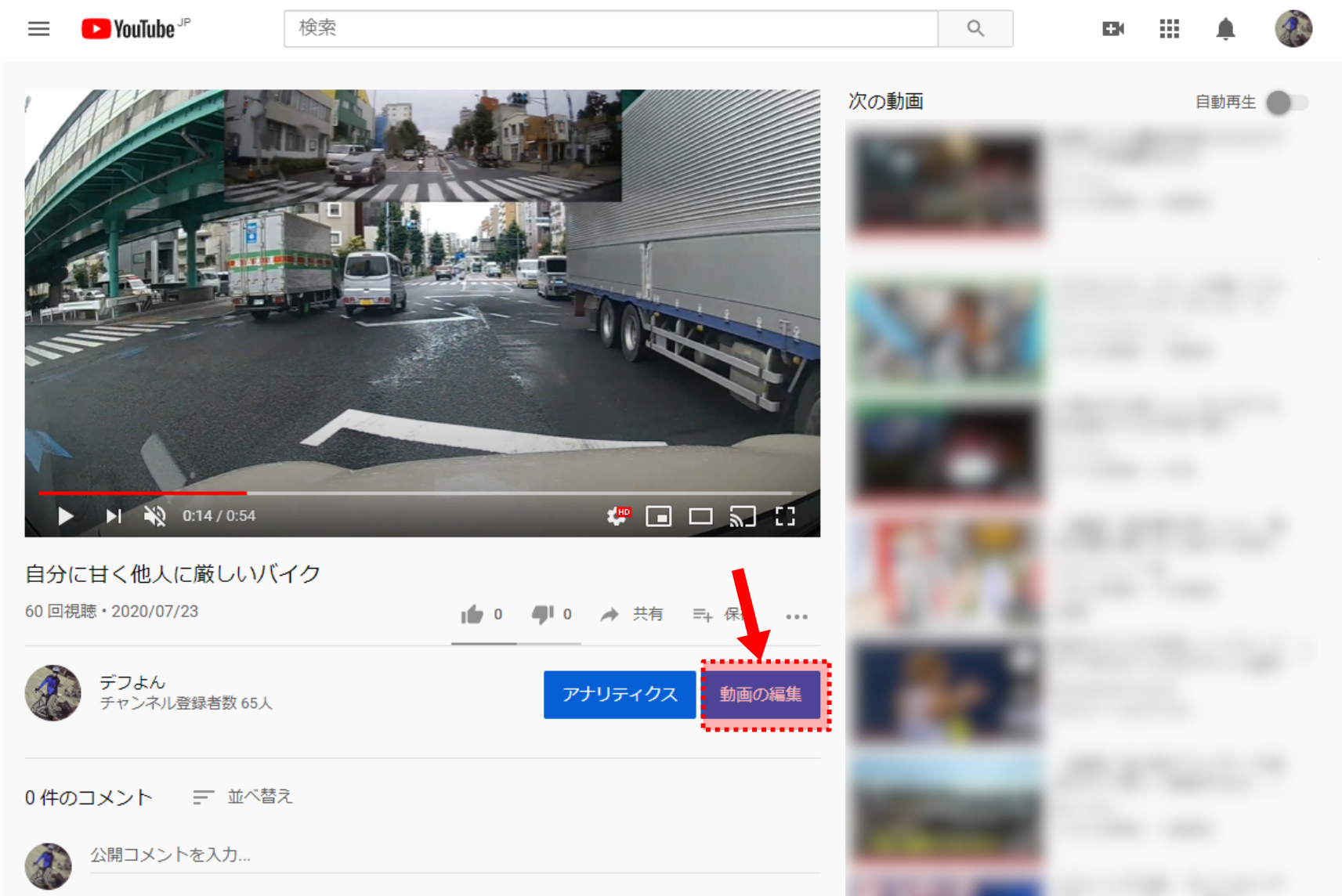Image resolution: width=1342 pixels, height=896 pixels.
Task: Cast video to a TV
Action: [x=743, y=516]
